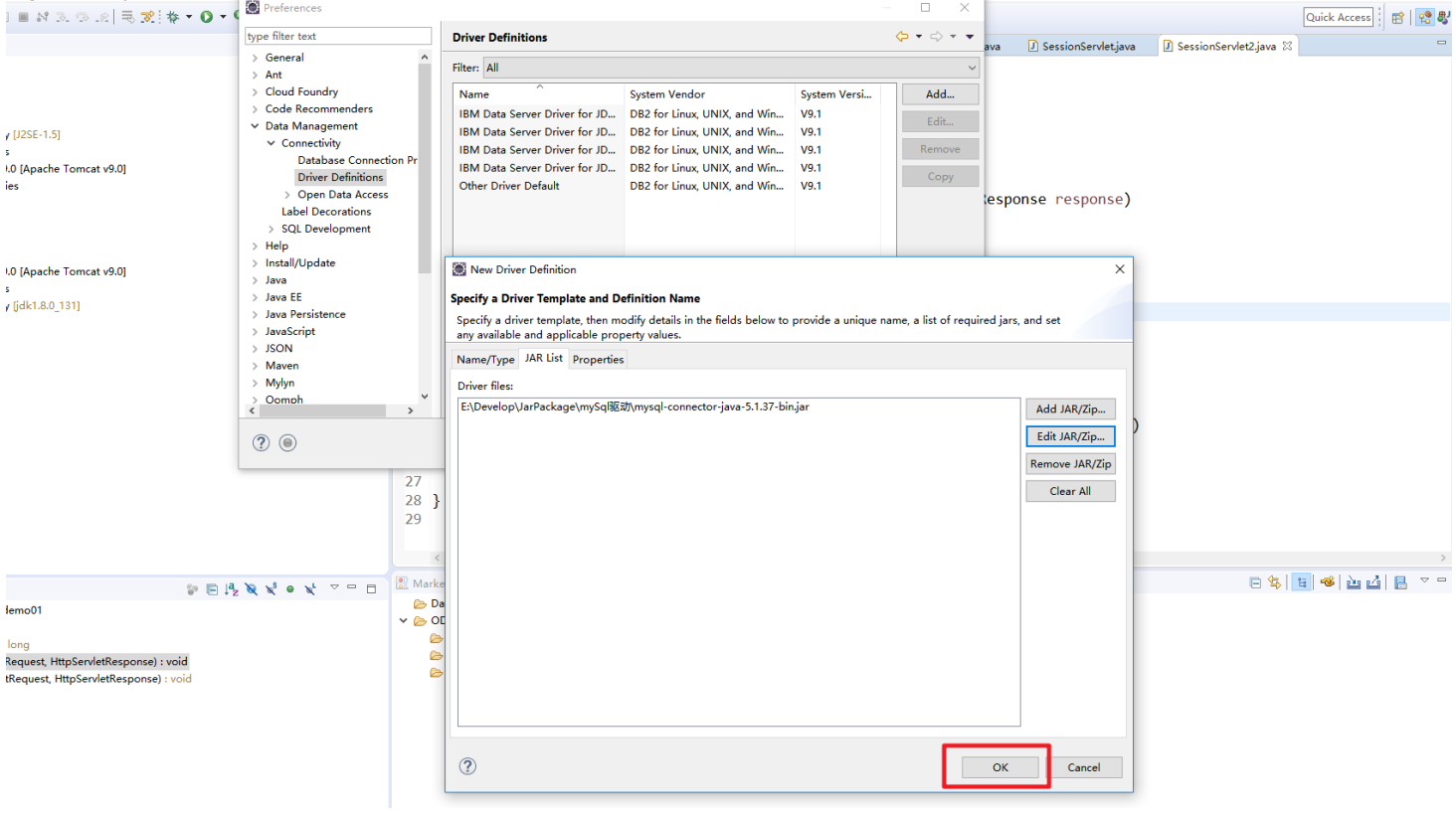Select the Java EE perspective icon

pos(1425,17)
